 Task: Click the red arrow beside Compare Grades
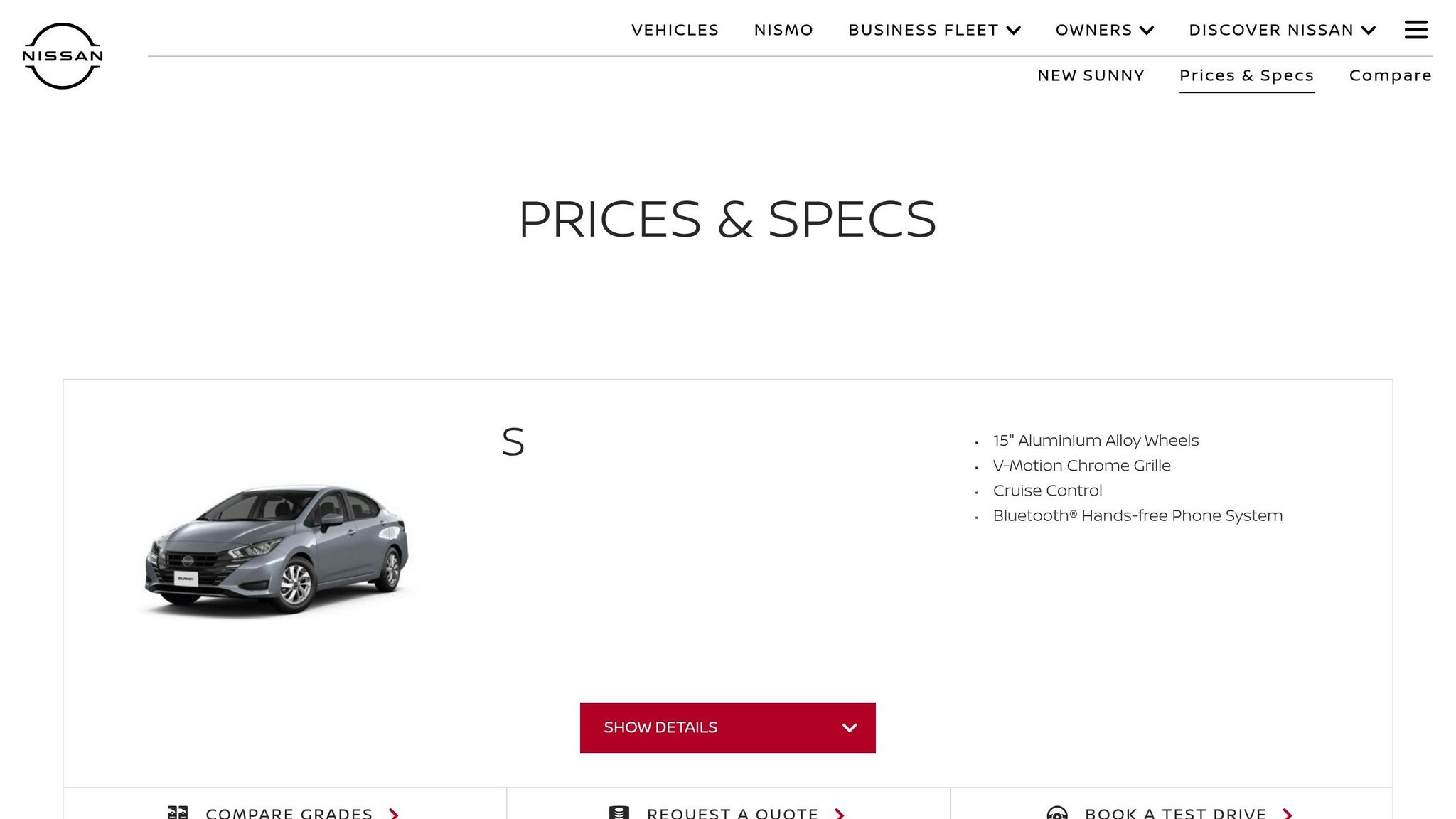coord(395,813)
